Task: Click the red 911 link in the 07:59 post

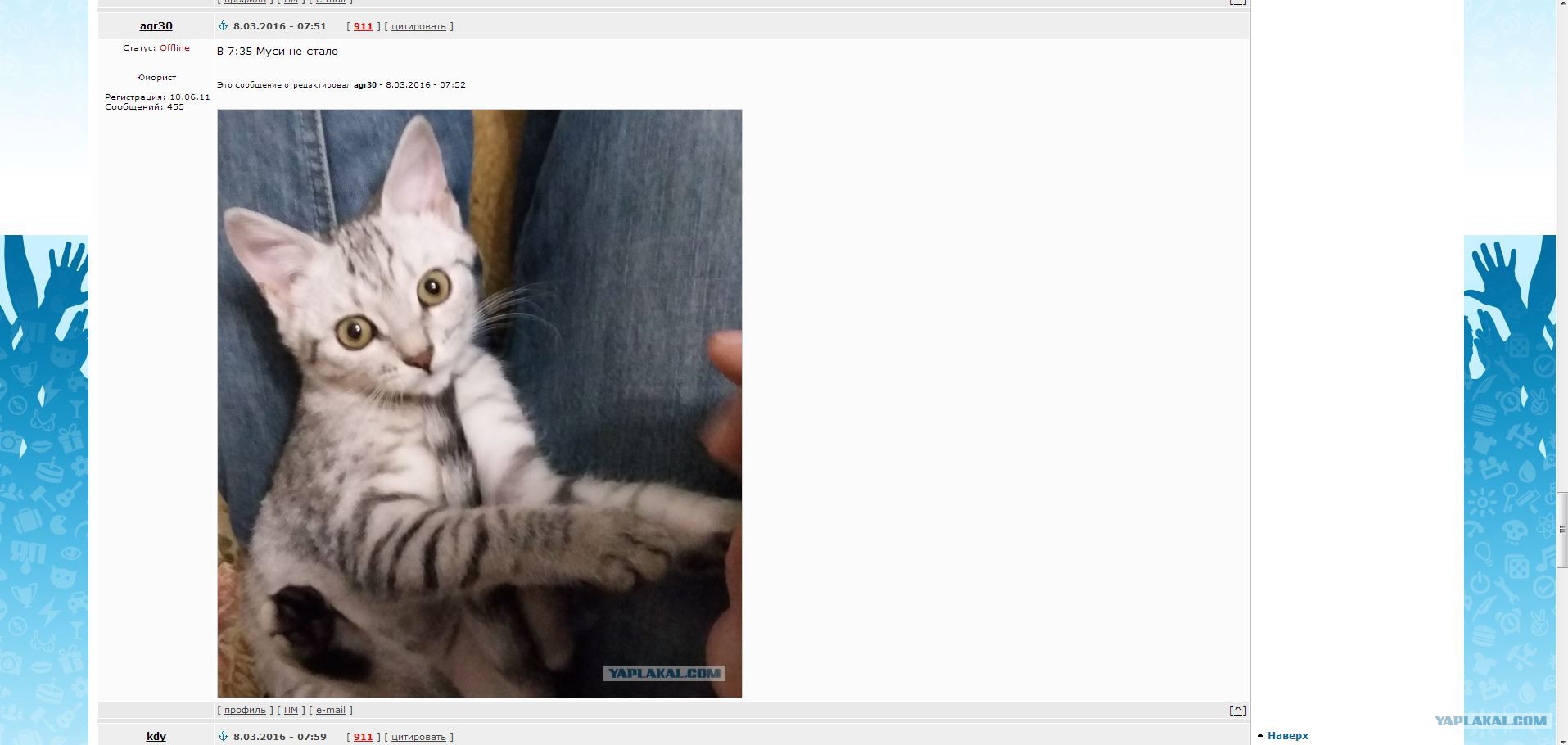Action: coord(363,737)
